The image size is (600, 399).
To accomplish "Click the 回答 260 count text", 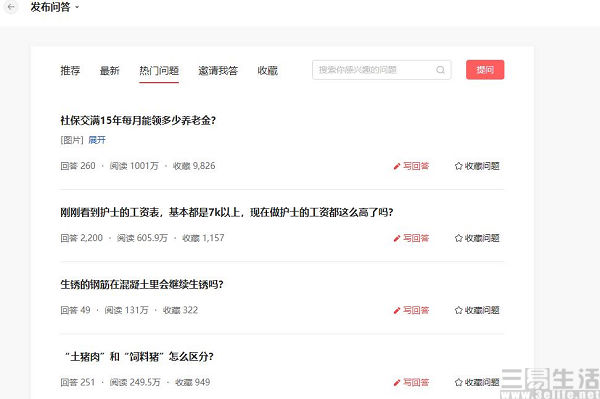I will [x=78, y=166].
